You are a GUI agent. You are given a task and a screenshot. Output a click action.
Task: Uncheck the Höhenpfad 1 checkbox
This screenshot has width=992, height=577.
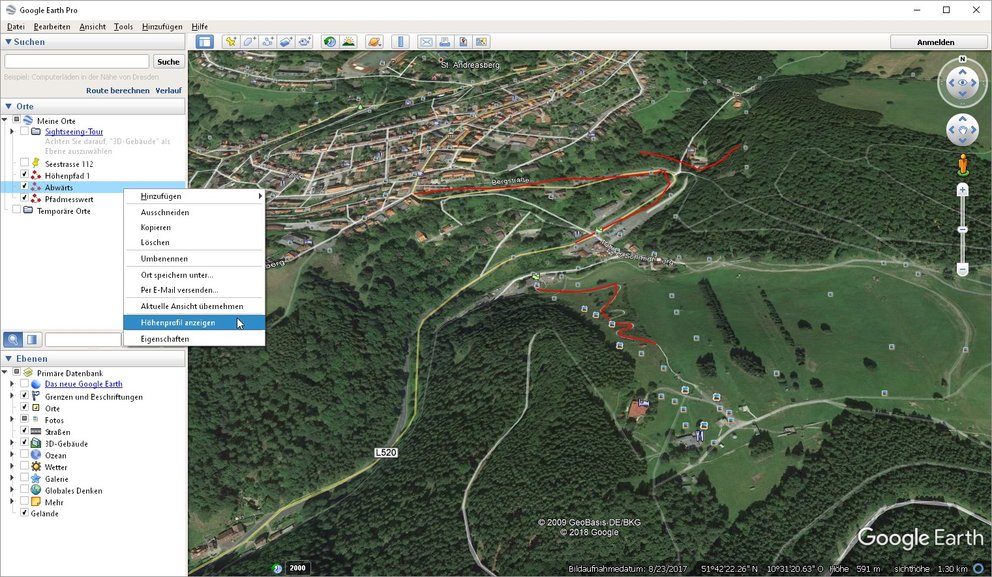point(24,175)
